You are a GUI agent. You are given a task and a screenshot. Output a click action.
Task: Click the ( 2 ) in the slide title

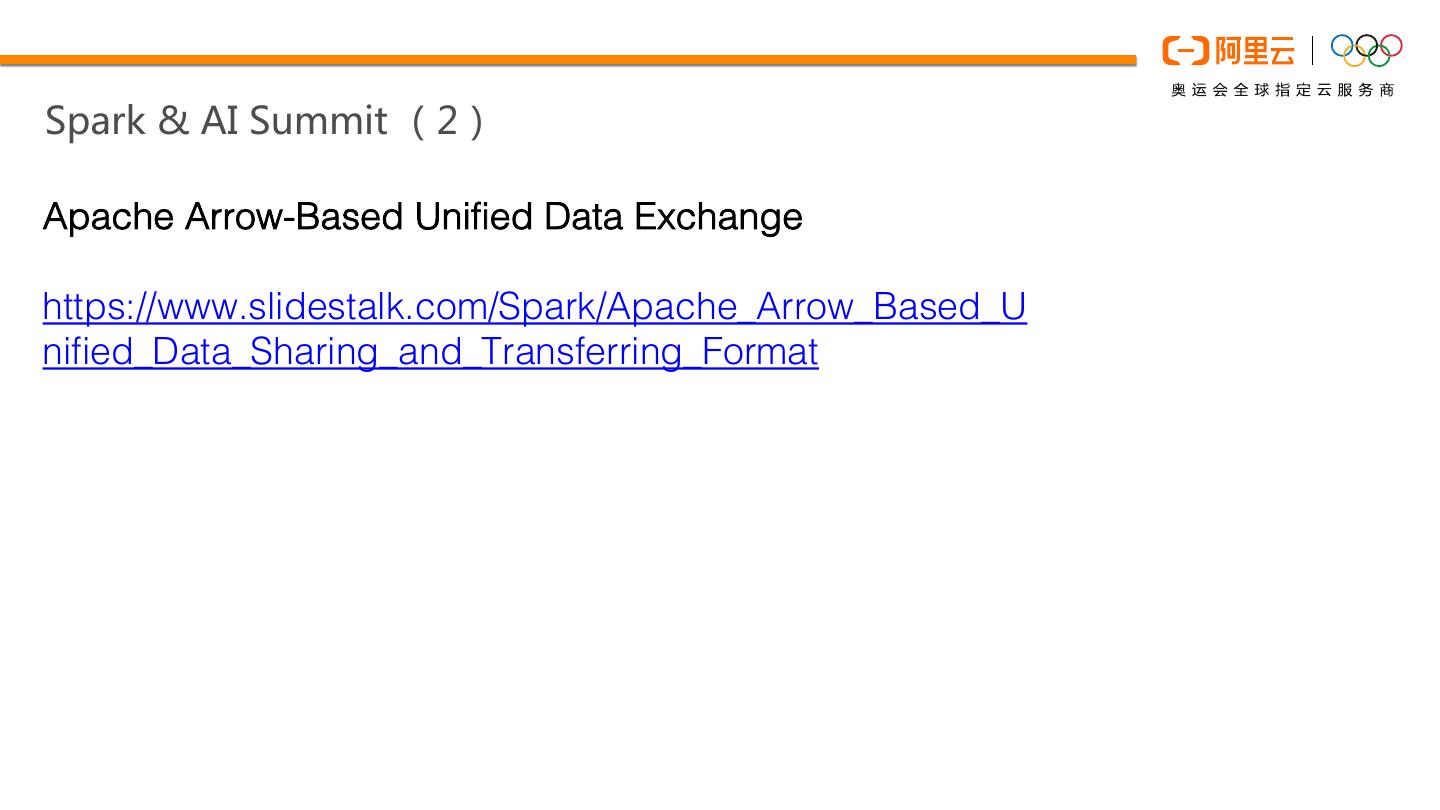pyautogui.click(x=447, y=121)
